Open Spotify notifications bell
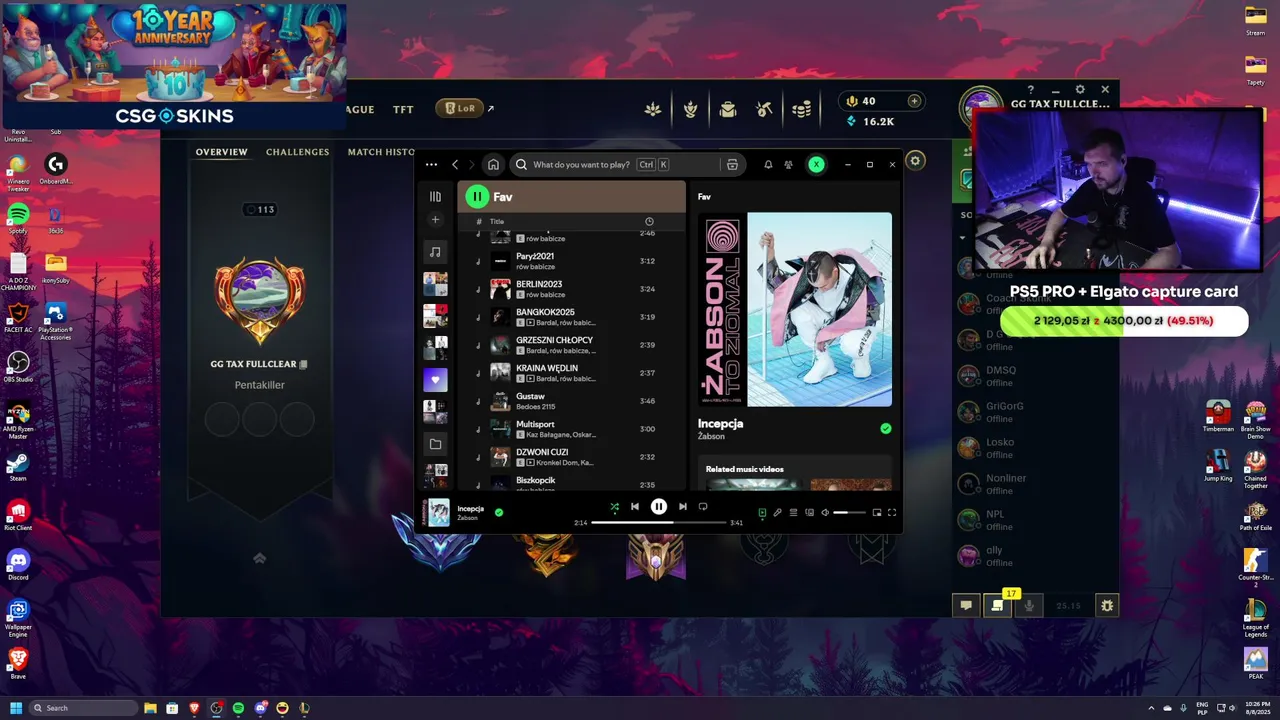Image resolution: width=1280 pixels, height=720 pixels. pos(768,165)
